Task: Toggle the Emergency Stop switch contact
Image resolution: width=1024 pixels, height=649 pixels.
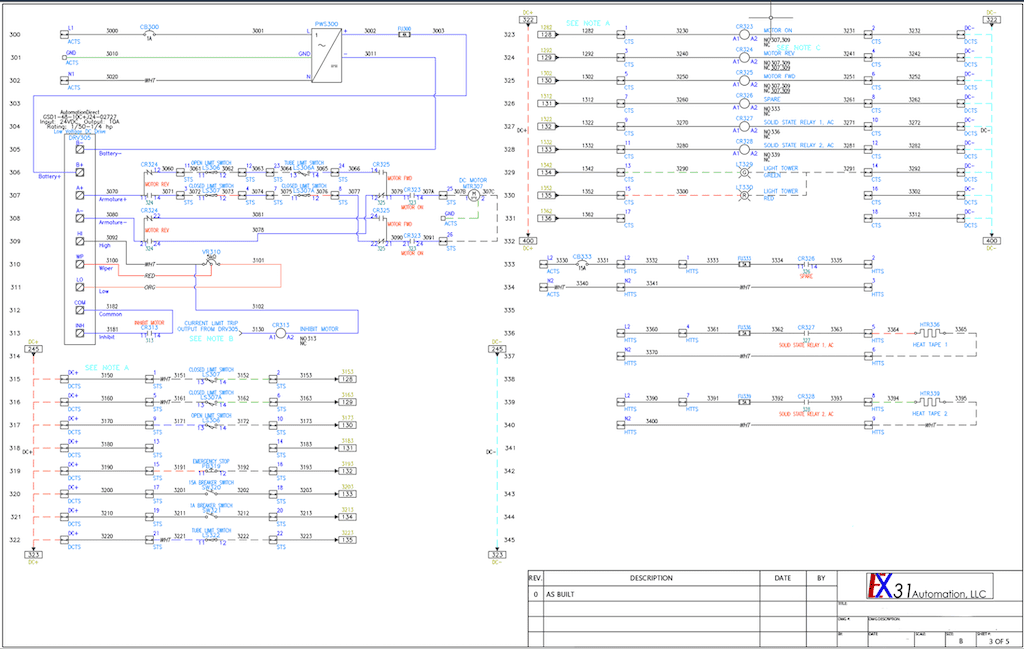Action: coord(211,471)
